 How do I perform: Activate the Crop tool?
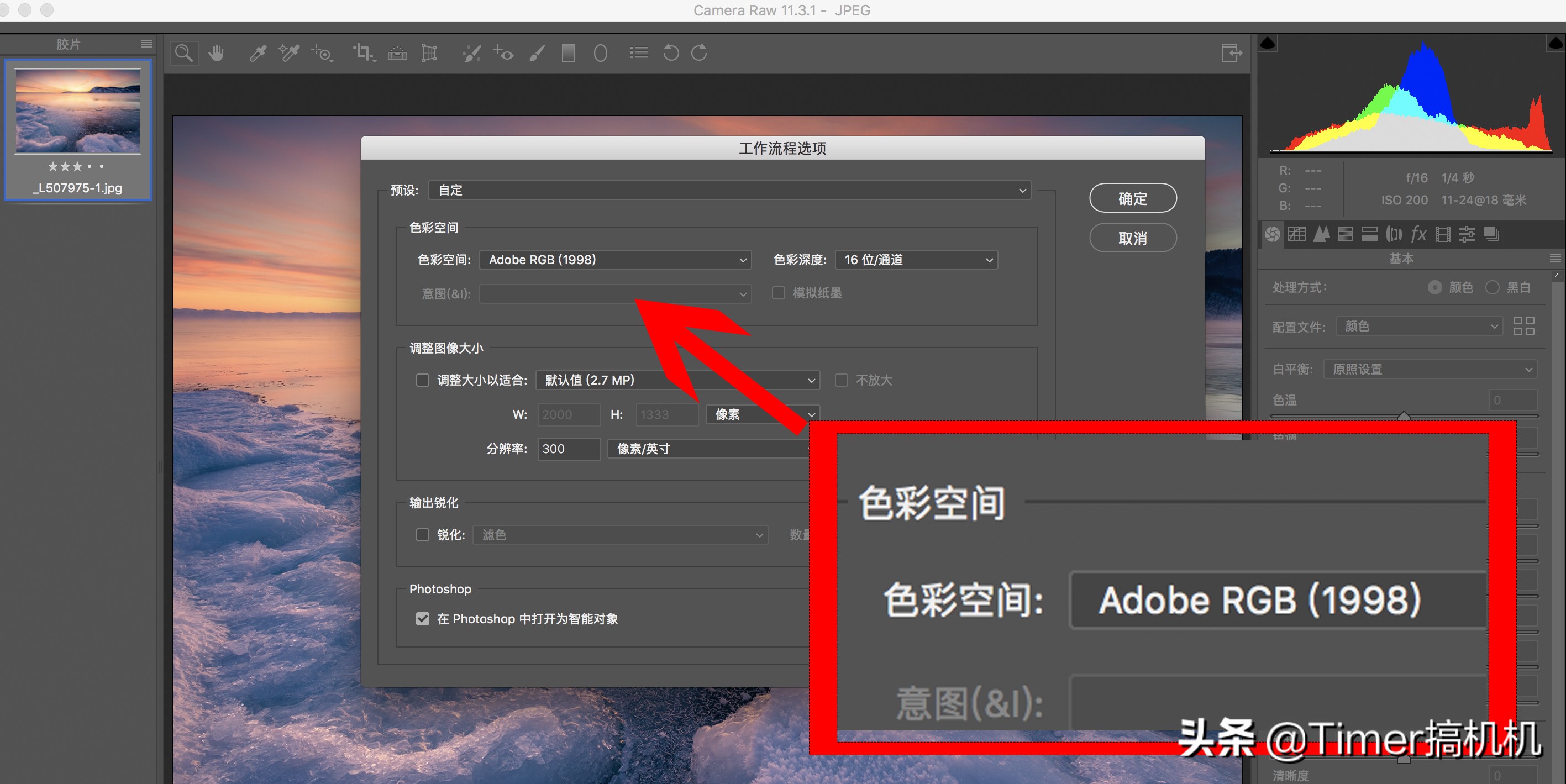click(x=364, y=54)
